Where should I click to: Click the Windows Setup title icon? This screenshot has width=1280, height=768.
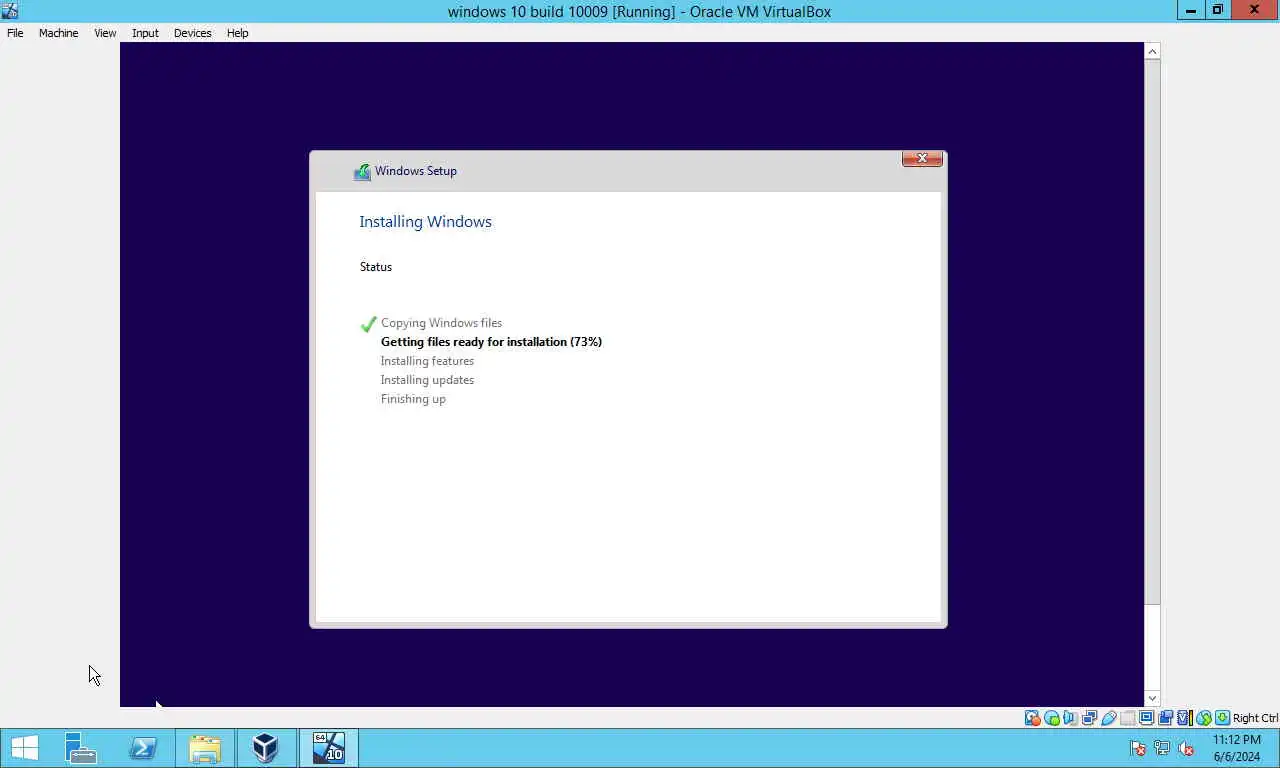pos(362,172)
